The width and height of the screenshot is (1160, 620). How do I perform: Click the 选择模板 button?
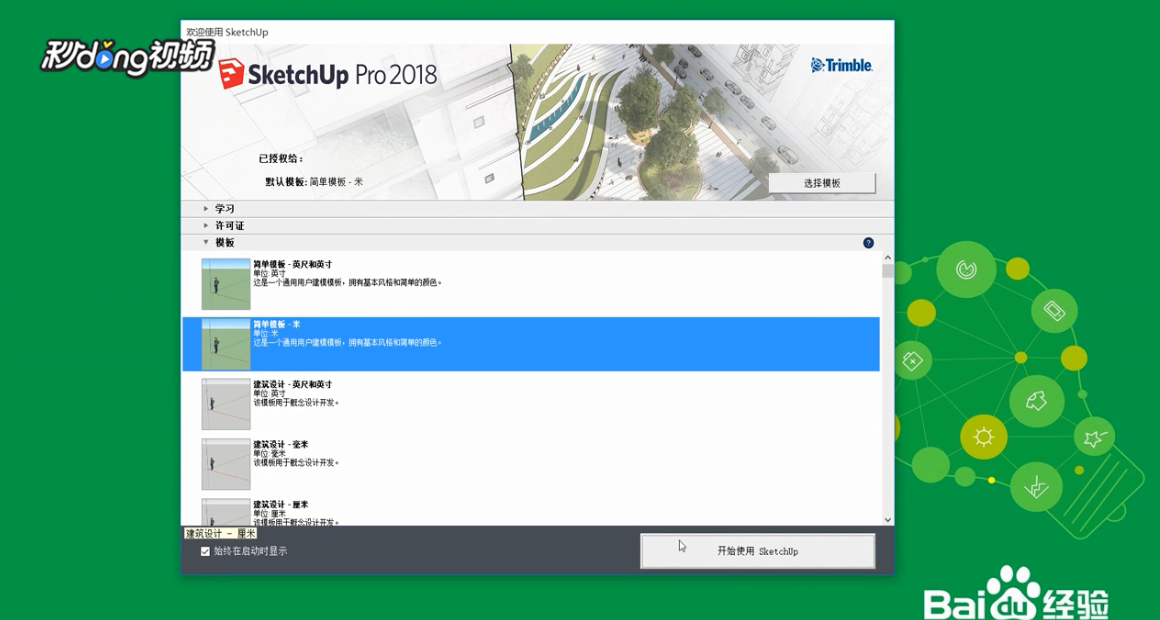tap(822, 183)
